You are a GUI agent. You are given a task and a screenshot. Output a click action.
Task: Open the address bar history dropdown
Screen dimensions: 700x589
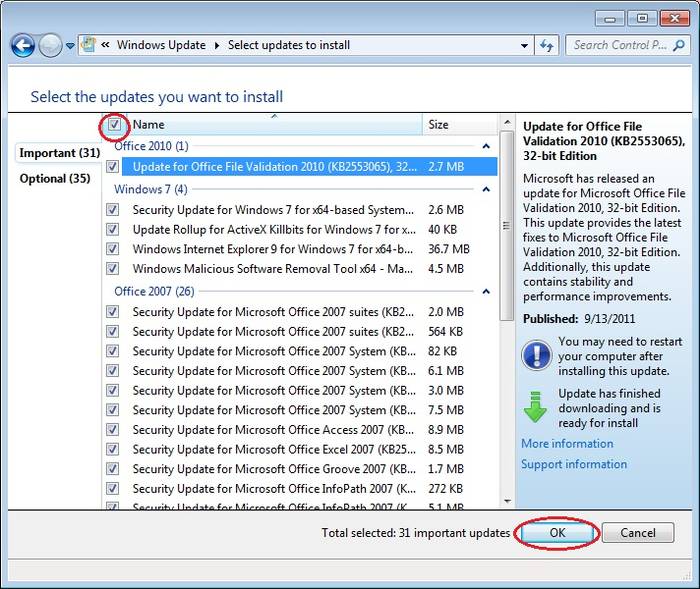525,46
